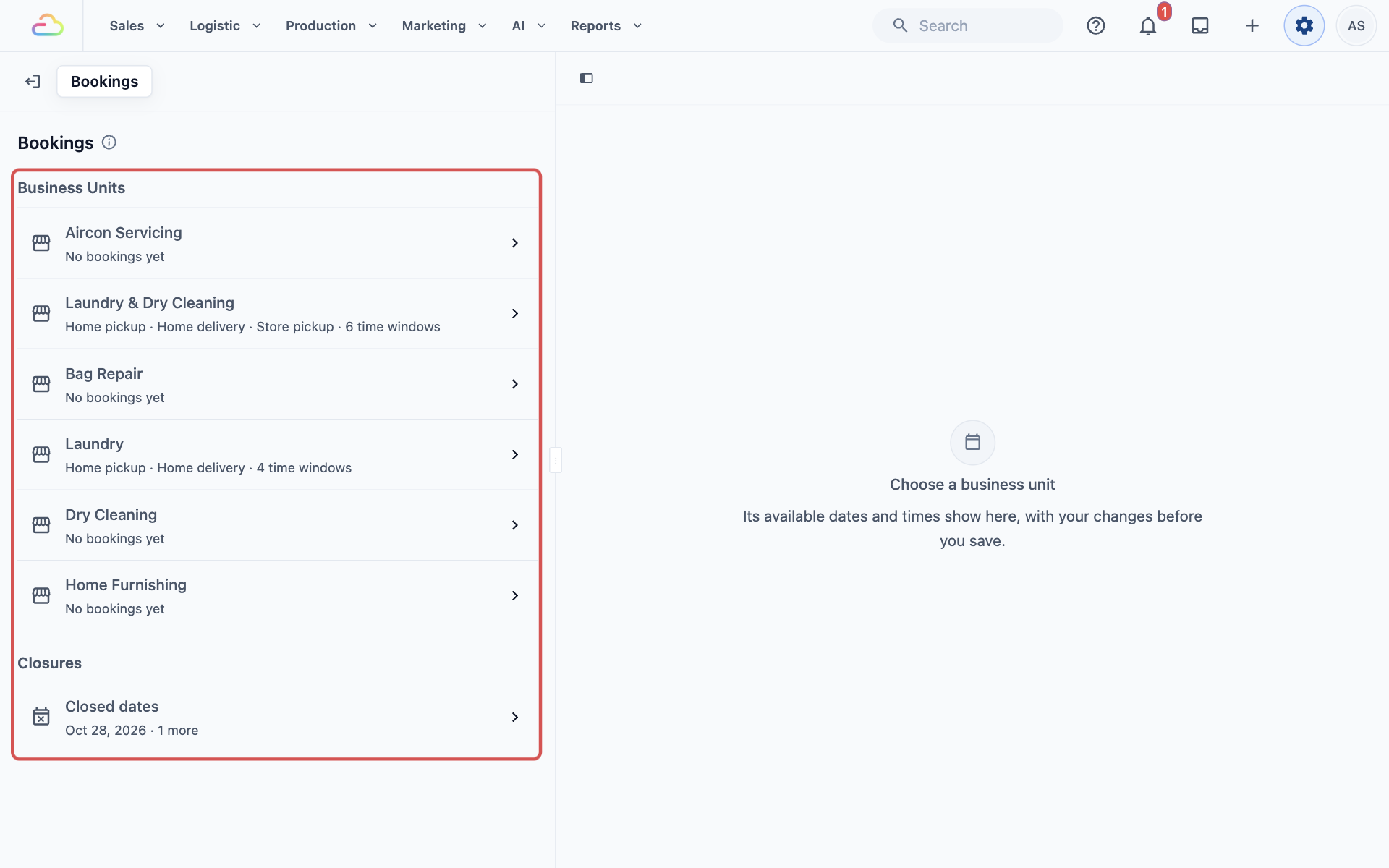1389x868 pixels.
Task: Click 'Home pickup · Home delivery · 4 time windows' text
Action: [x=208, y=468]
